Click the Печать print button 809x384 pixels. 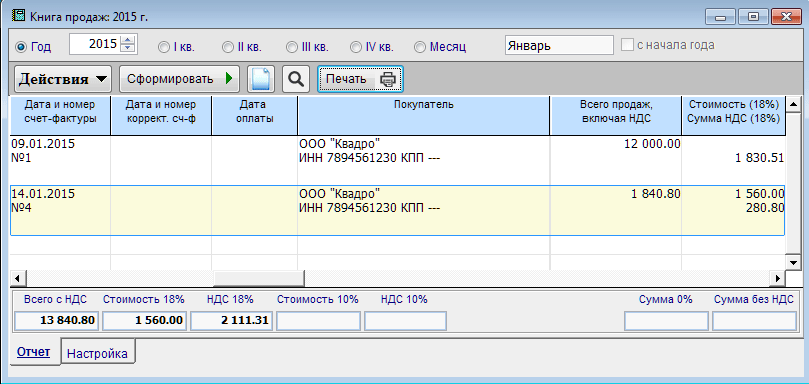pyautogui.click(x=360, y=79)
